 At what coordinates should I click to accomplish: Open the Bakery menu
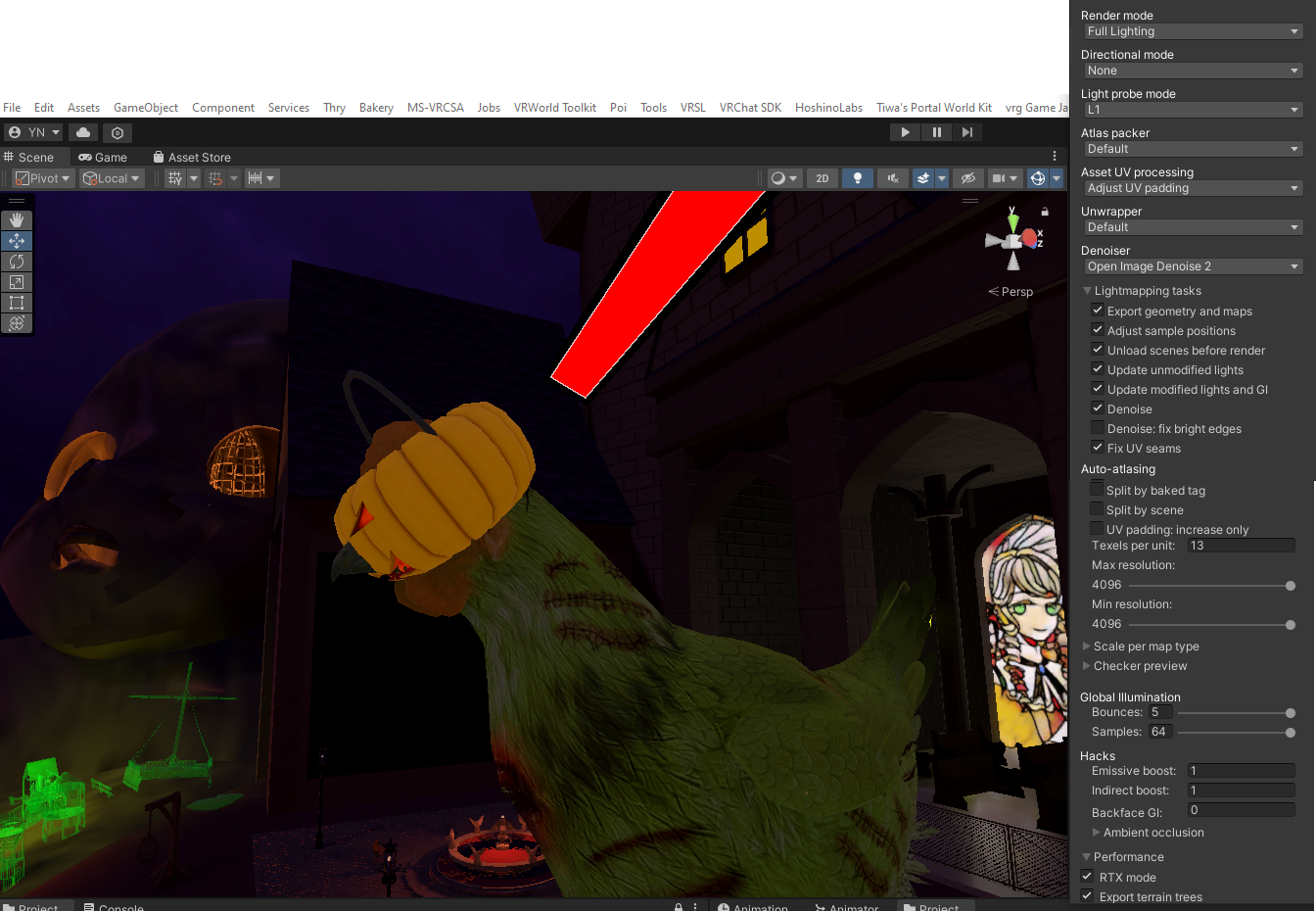(x=376, y=108)
